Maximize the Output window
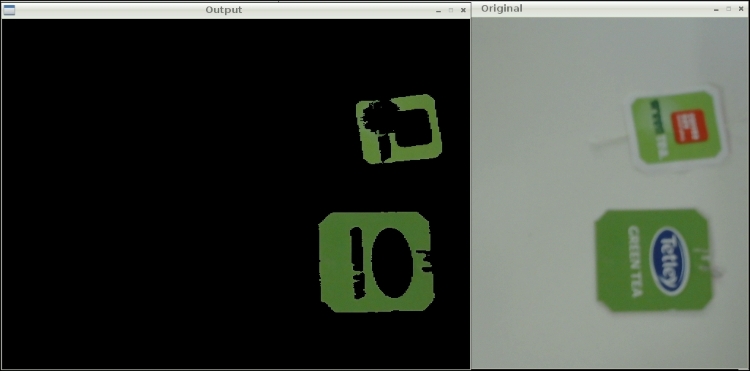Screen dimensions: 750x371 451,10
